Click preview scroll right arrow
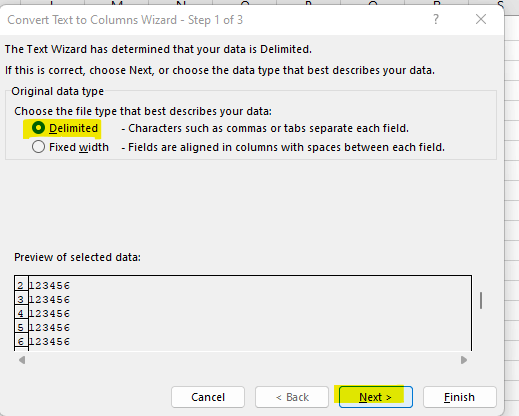This screenshot has width=519, height=416. pyautogui.click(x=464, y=360)
